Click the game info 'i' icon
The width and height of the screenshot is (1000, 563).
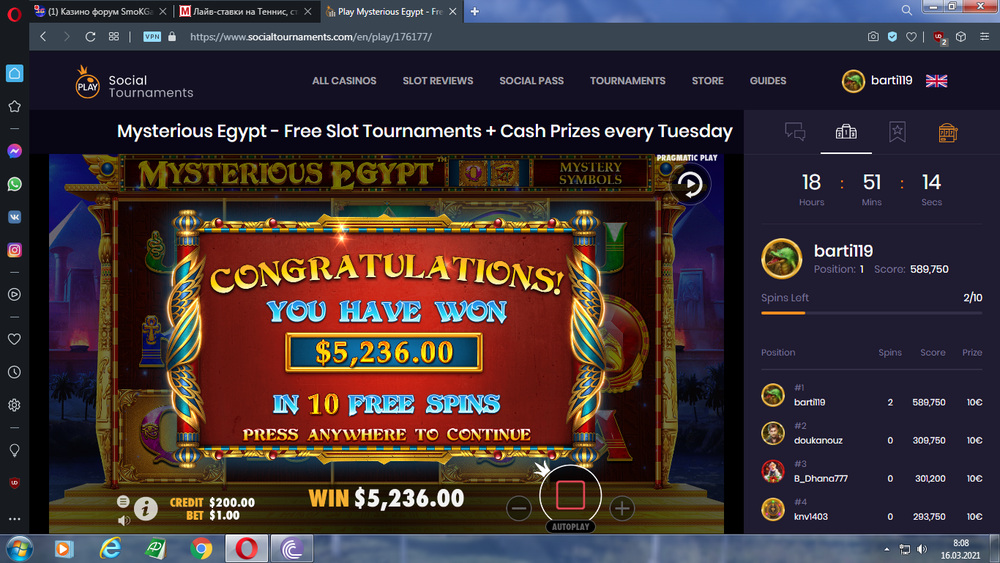145,509
